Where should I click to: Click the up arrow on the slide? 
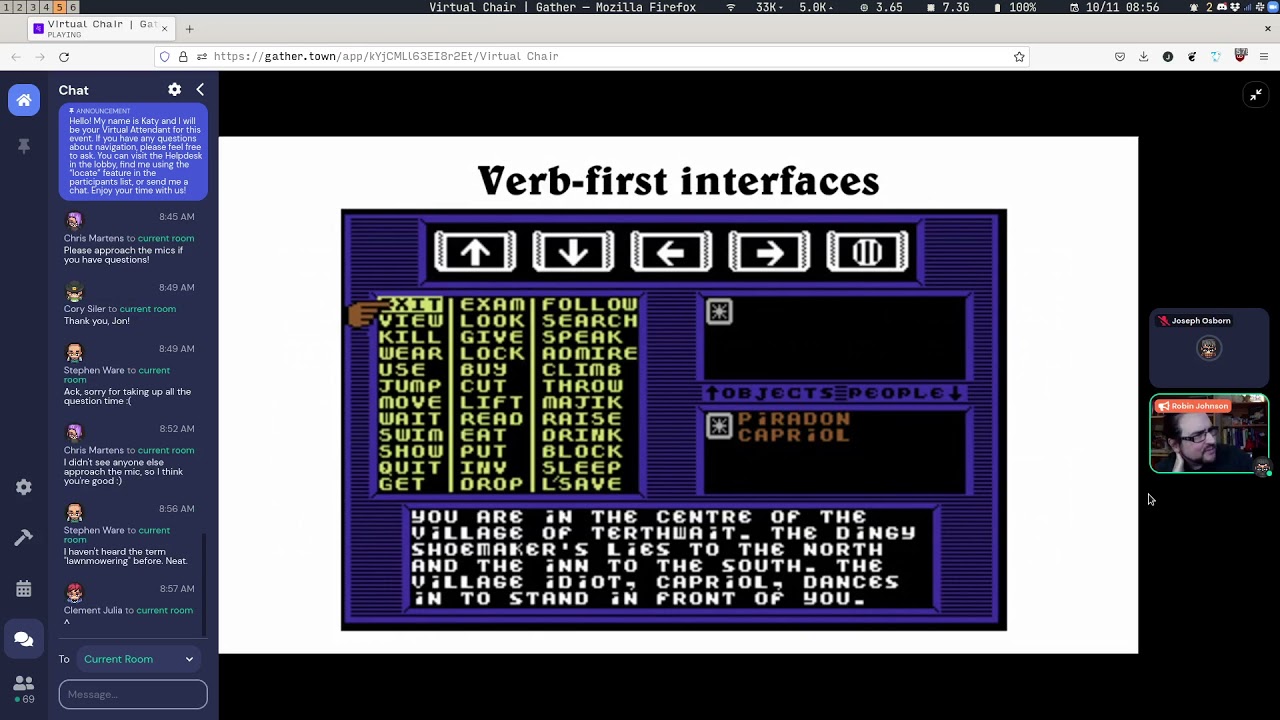tap(475, 251)
